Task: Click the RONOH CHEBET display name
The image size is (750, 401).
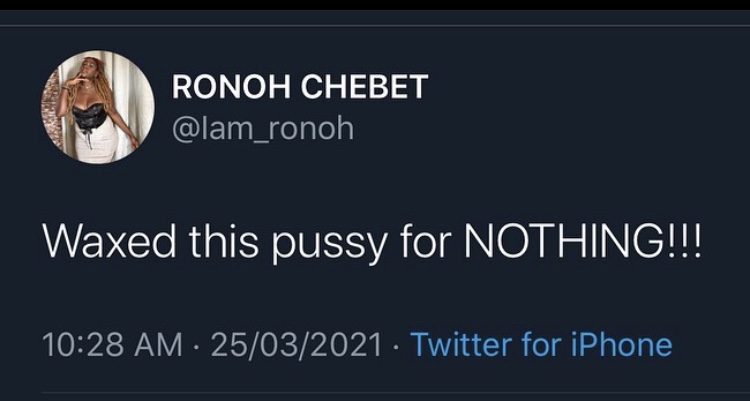Action: pyautogui.click(x=300, y=87)
